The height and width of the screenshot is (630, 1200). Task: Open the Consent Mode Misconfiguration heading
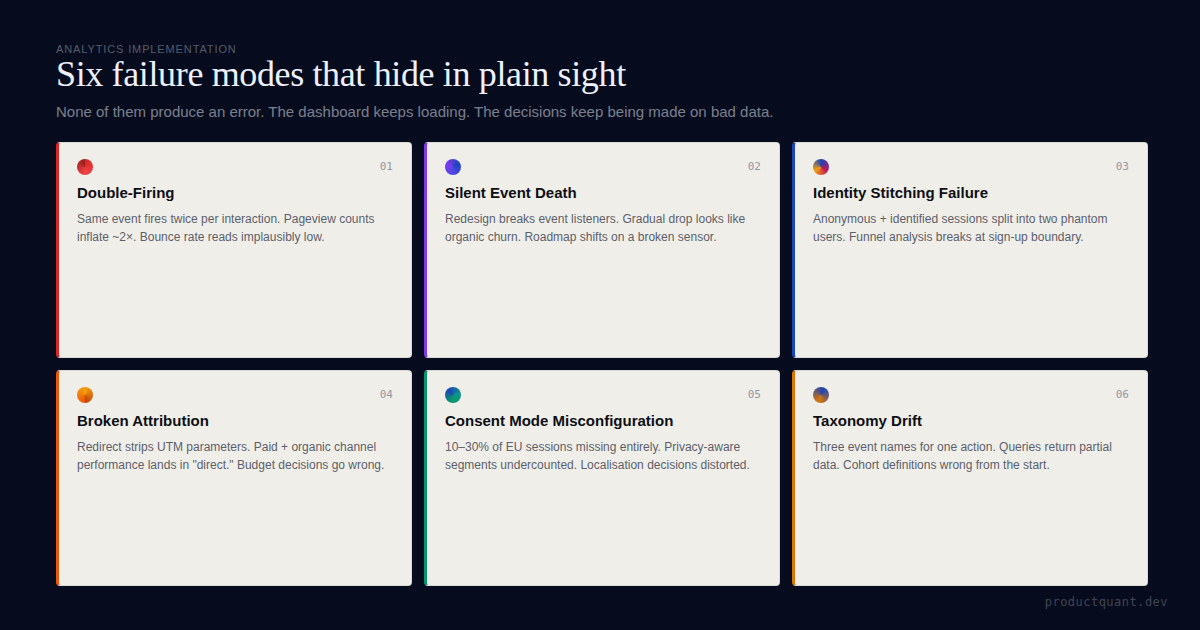click(x=559, y=421)
